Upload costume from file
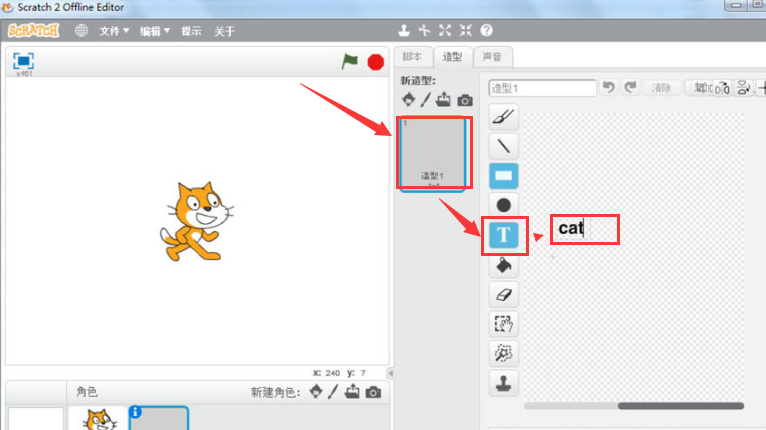This screenshot has width=766, height=430. click(444, 100)
